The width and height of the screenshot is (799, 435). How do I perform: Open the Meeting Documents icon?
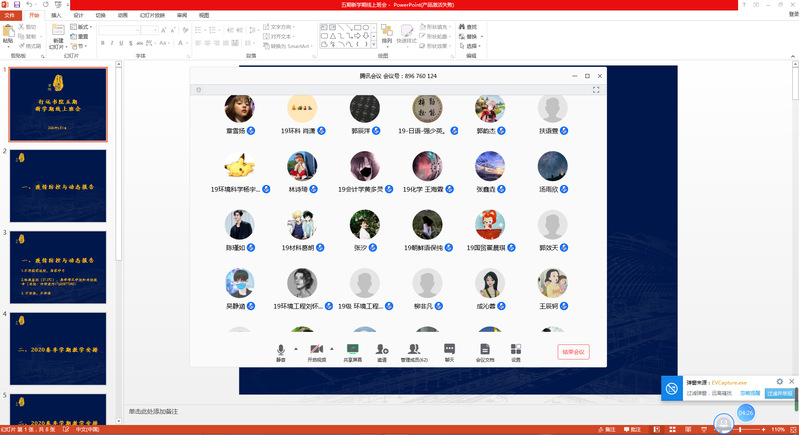[x=484, y=350]
